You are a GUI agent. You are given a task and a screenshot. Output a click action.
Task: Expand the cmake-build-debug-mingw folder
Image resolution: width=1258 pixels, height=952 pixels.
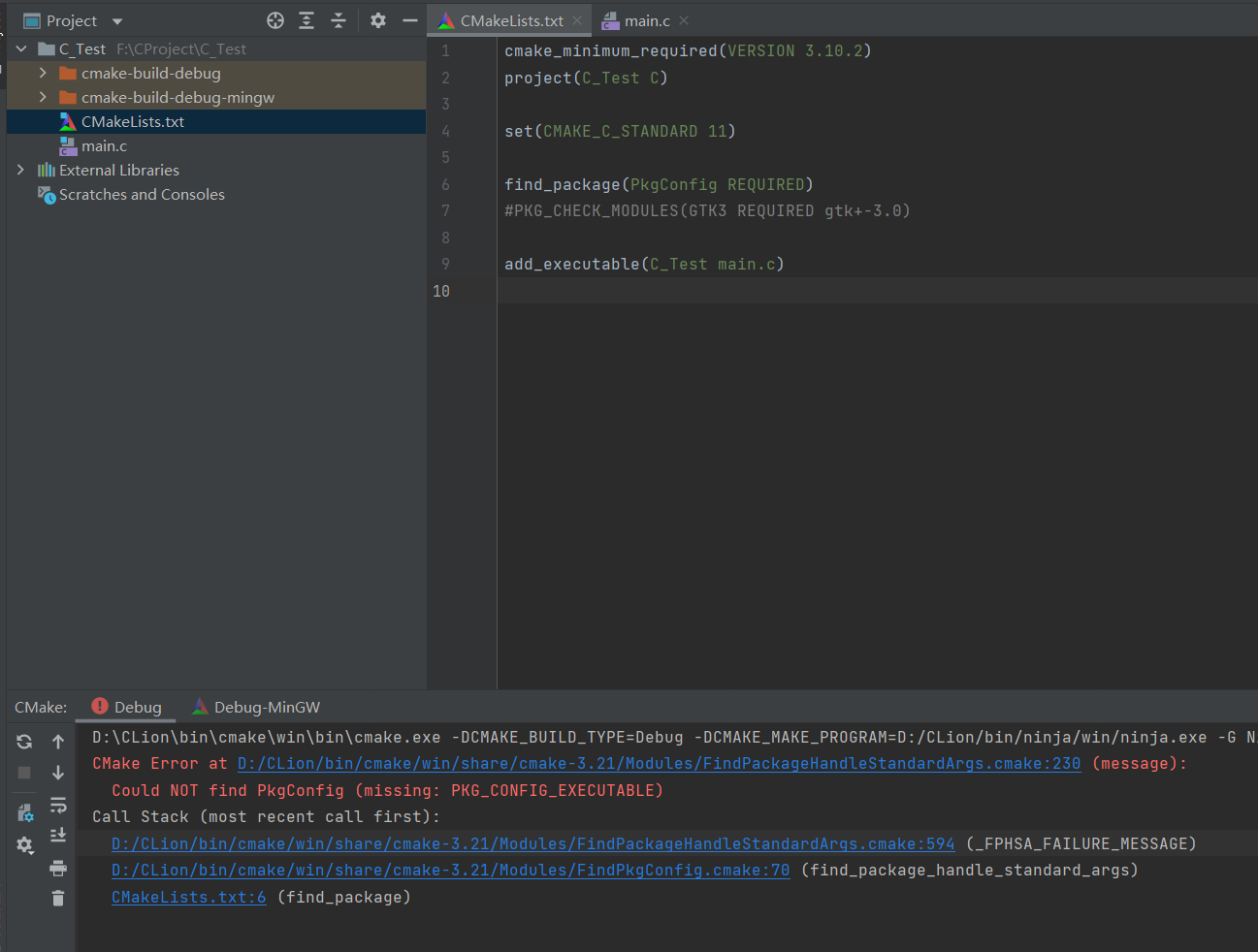[43, 98]
